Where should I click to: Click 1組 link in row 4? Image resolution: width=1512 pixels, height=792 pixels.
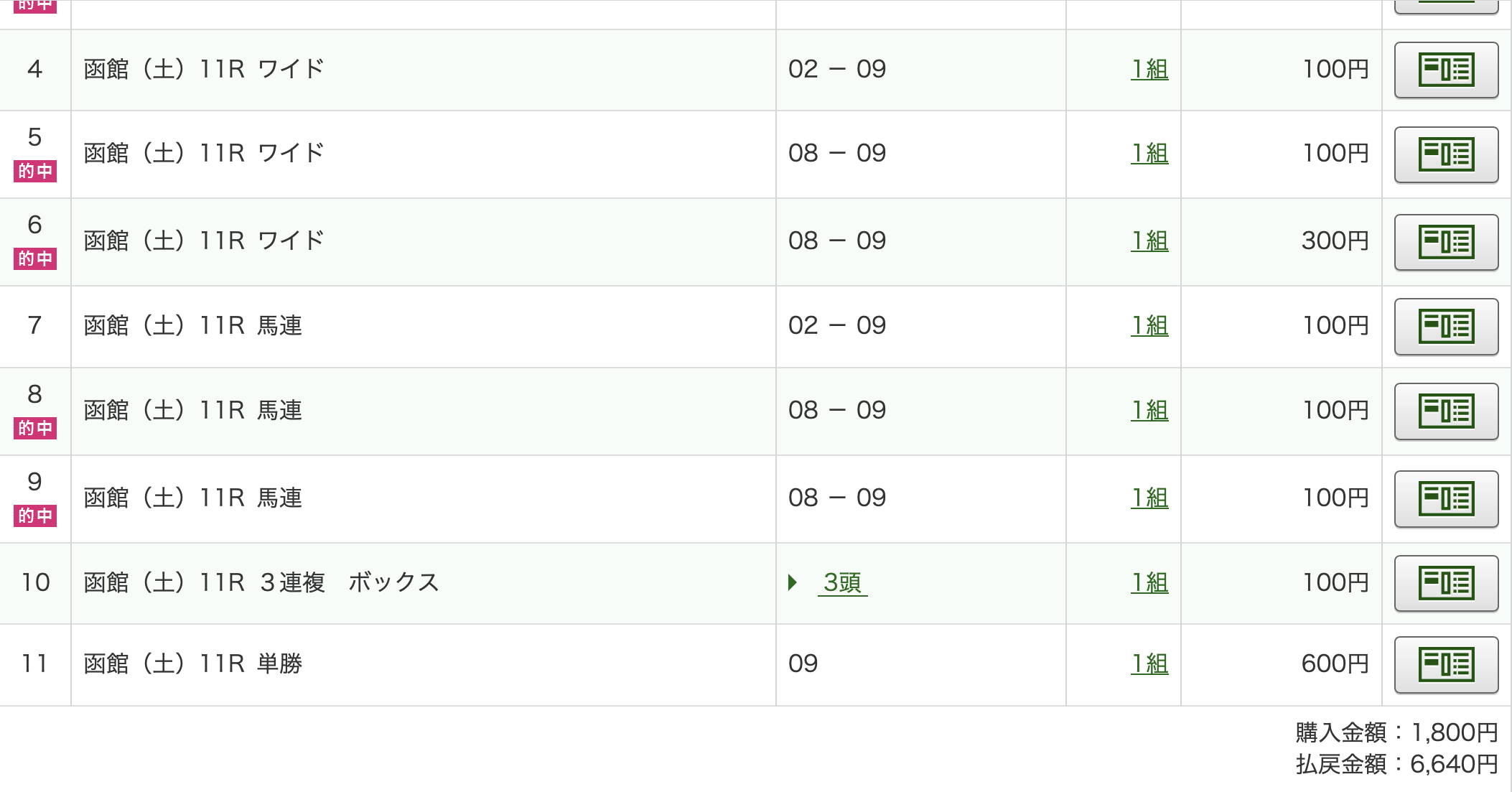tap(1149, 69)
